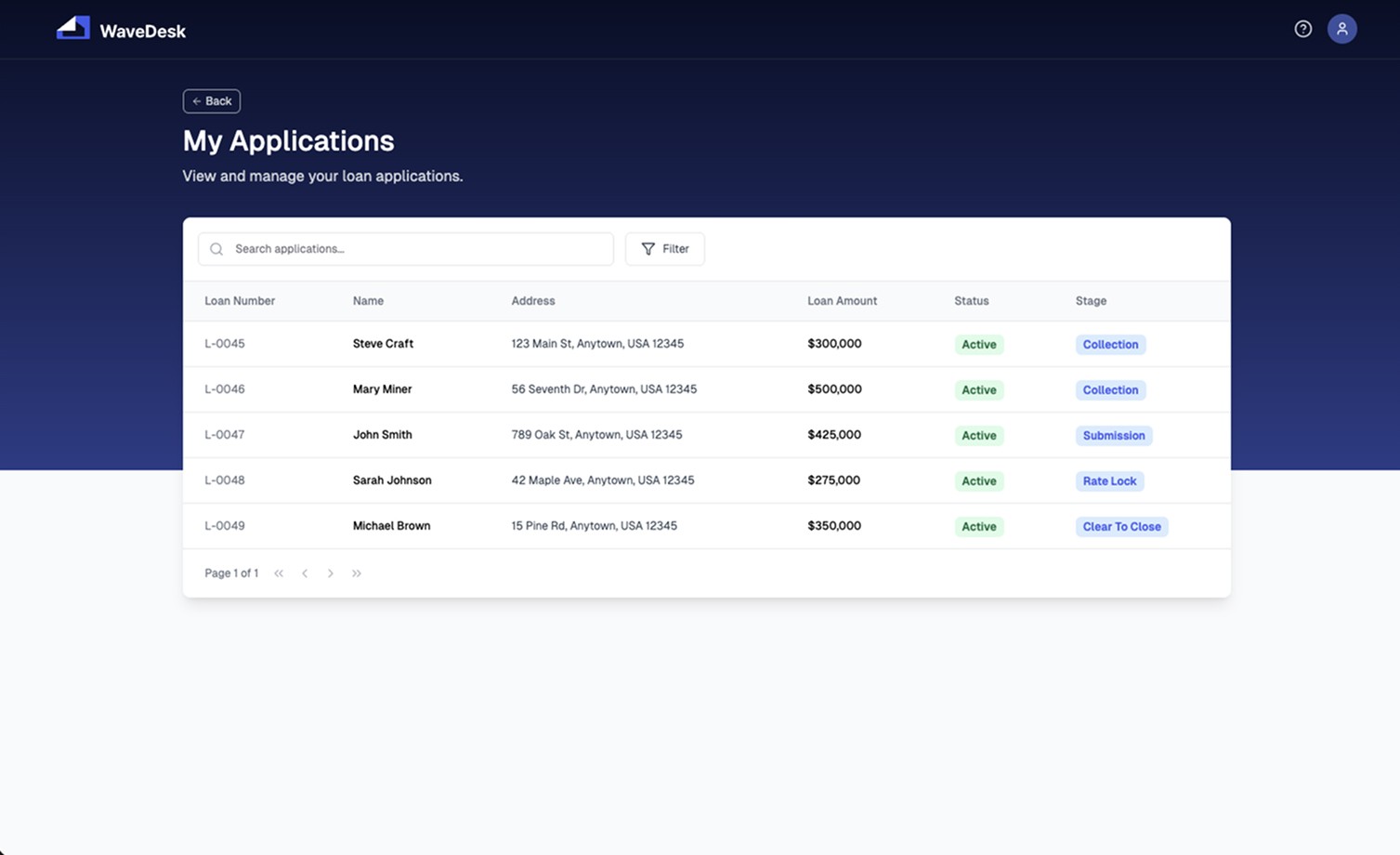Click the Collection stage badge for Mary Miner

pyautogui.click(x=1110, y=389)
